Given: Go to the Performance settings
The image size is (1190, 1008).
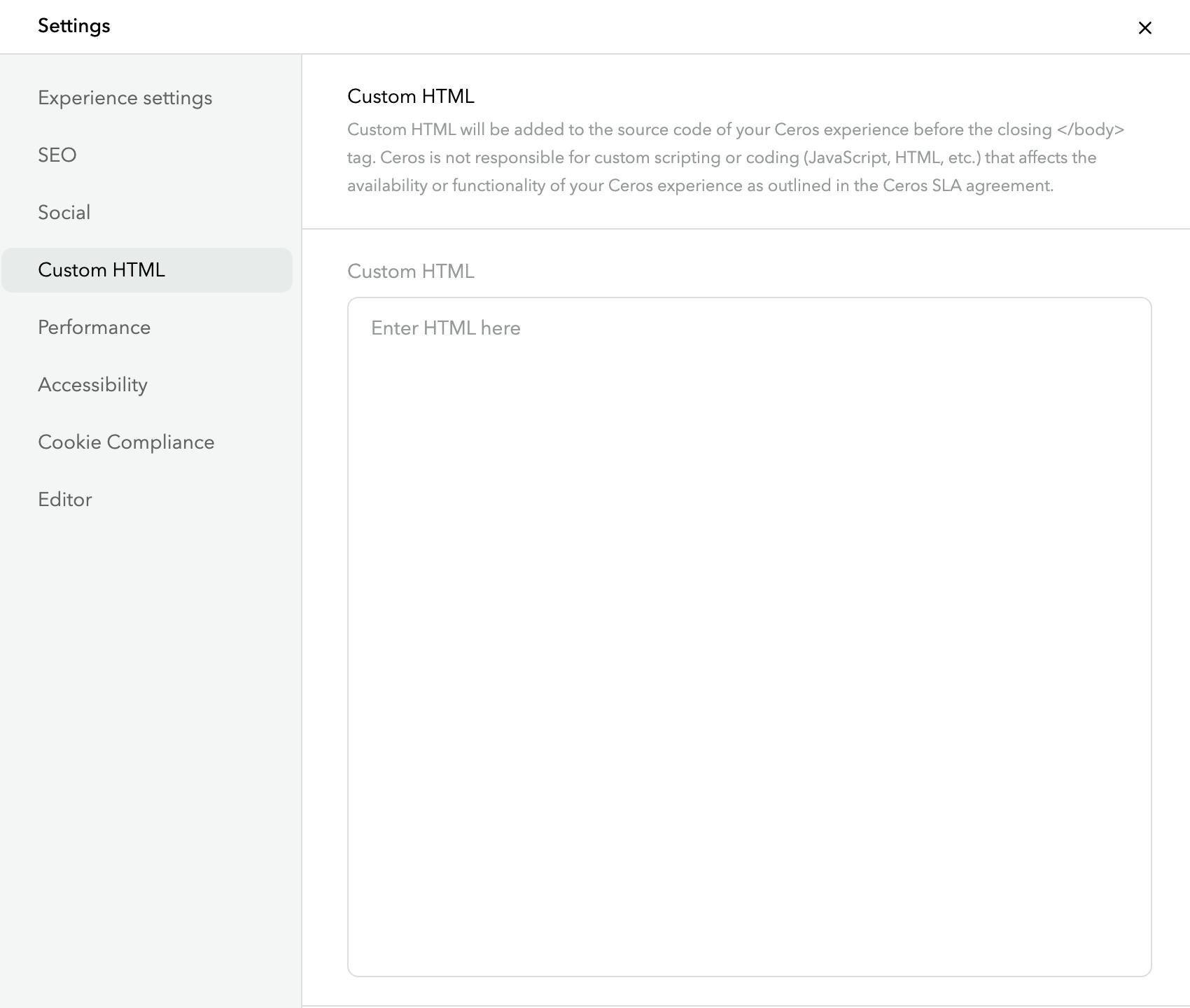Looking at the screenshot, I should [x=94, y=328].
